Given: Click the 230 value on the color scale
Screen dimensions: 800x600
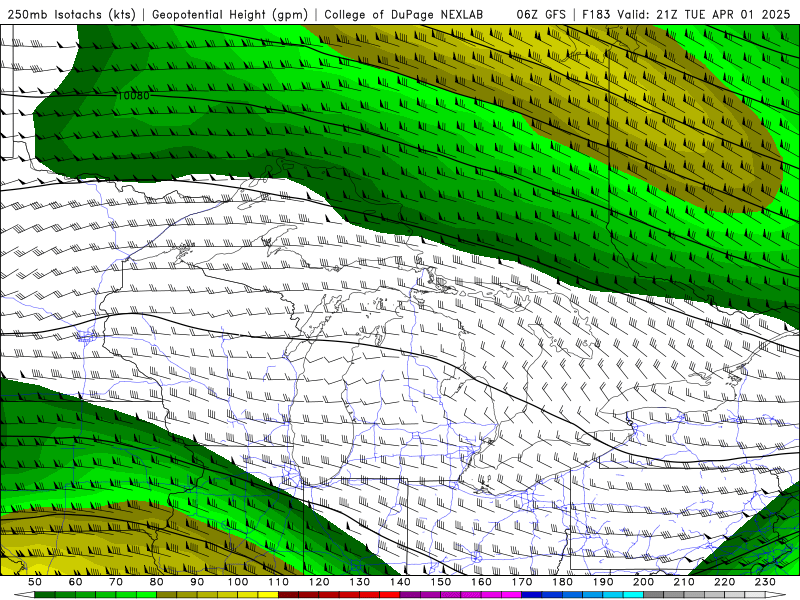Looking at the screenshot, I should tap(765, 582).
